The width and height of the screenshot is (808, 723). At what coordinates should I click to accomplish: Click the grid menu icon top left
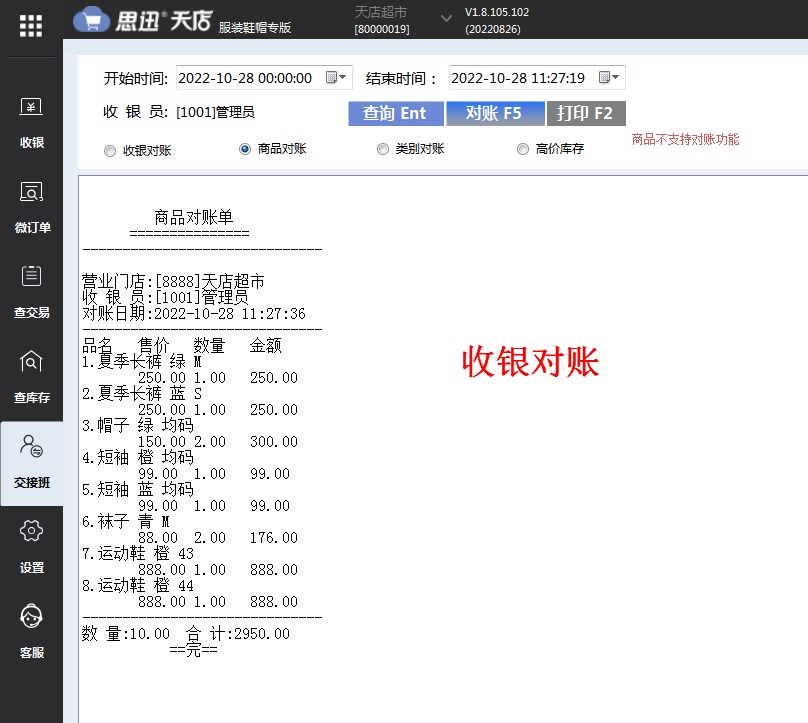(31, 25)
